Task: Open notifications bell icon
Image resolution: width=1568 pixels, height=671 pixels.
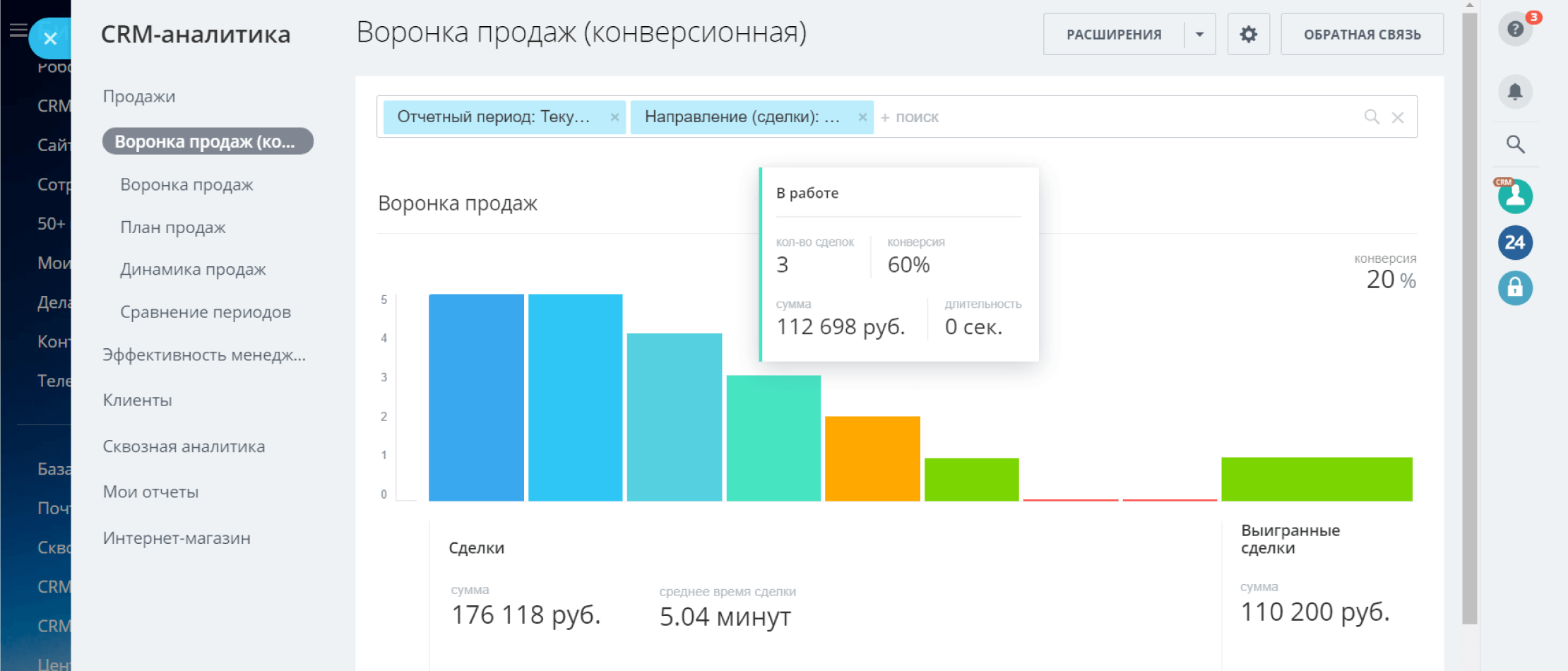Action: [x=1514, y=92]
